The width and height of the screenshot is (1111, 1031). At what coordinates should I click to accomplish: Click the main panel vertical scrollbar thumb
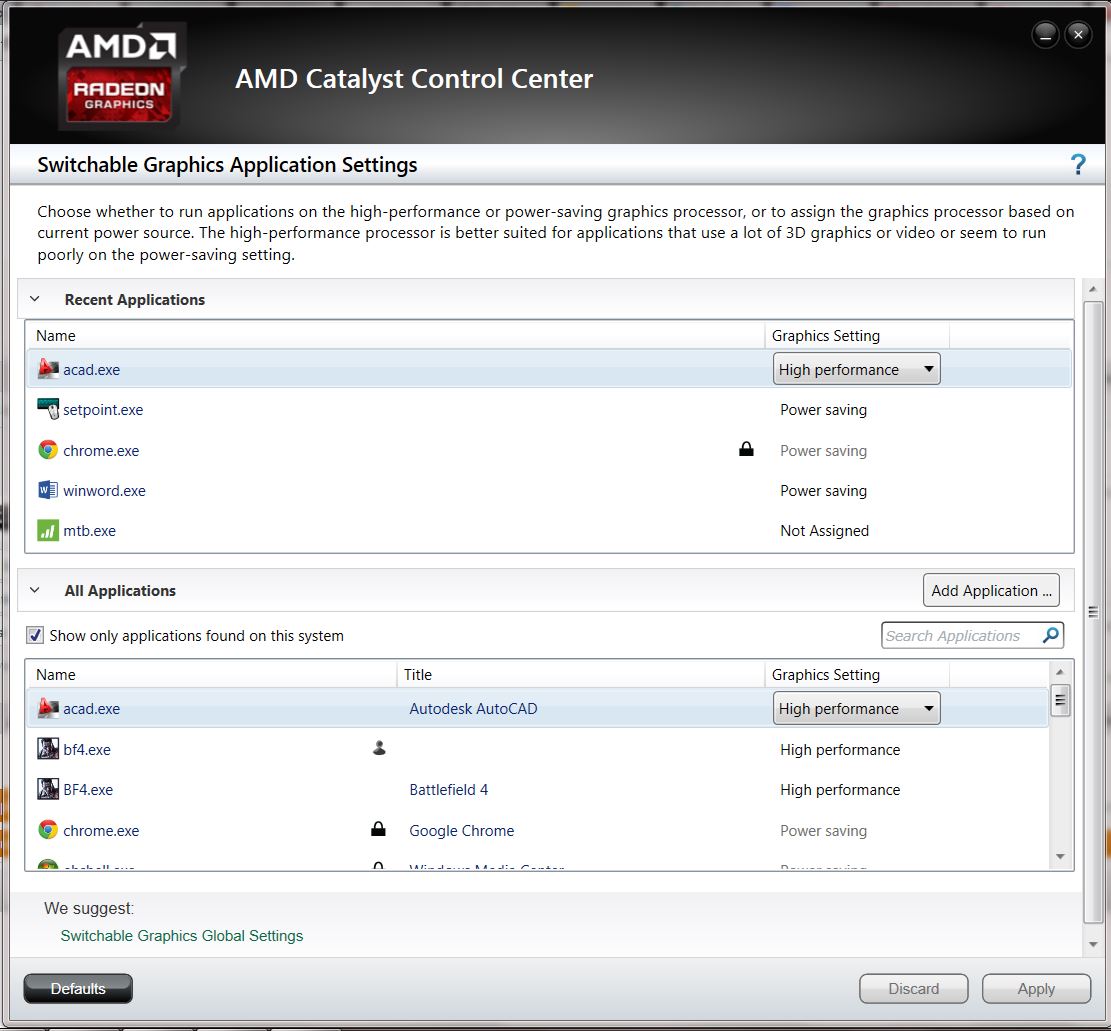1093,612
